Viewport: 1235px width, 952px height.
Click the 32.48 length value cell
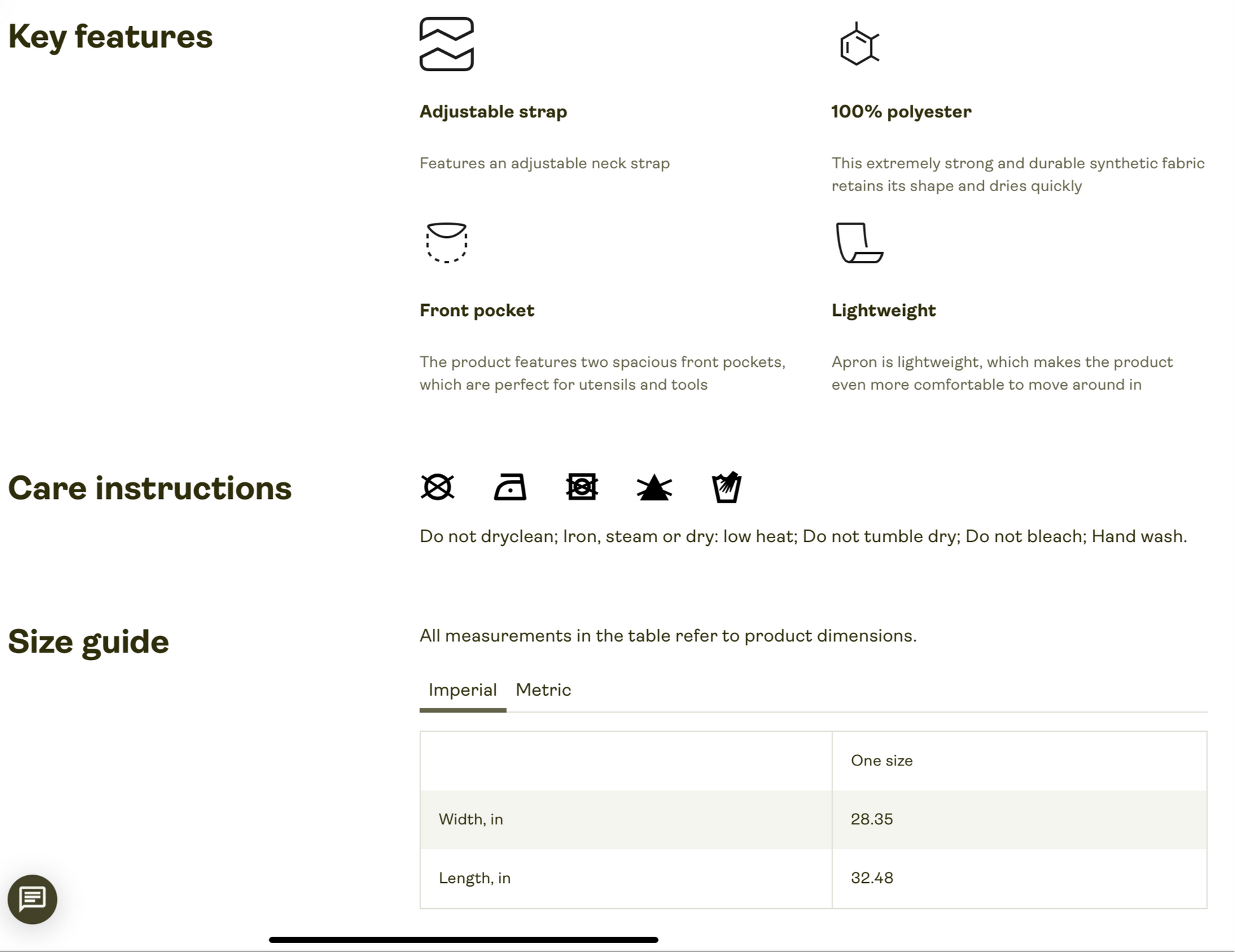click(x=1019, y=878)
